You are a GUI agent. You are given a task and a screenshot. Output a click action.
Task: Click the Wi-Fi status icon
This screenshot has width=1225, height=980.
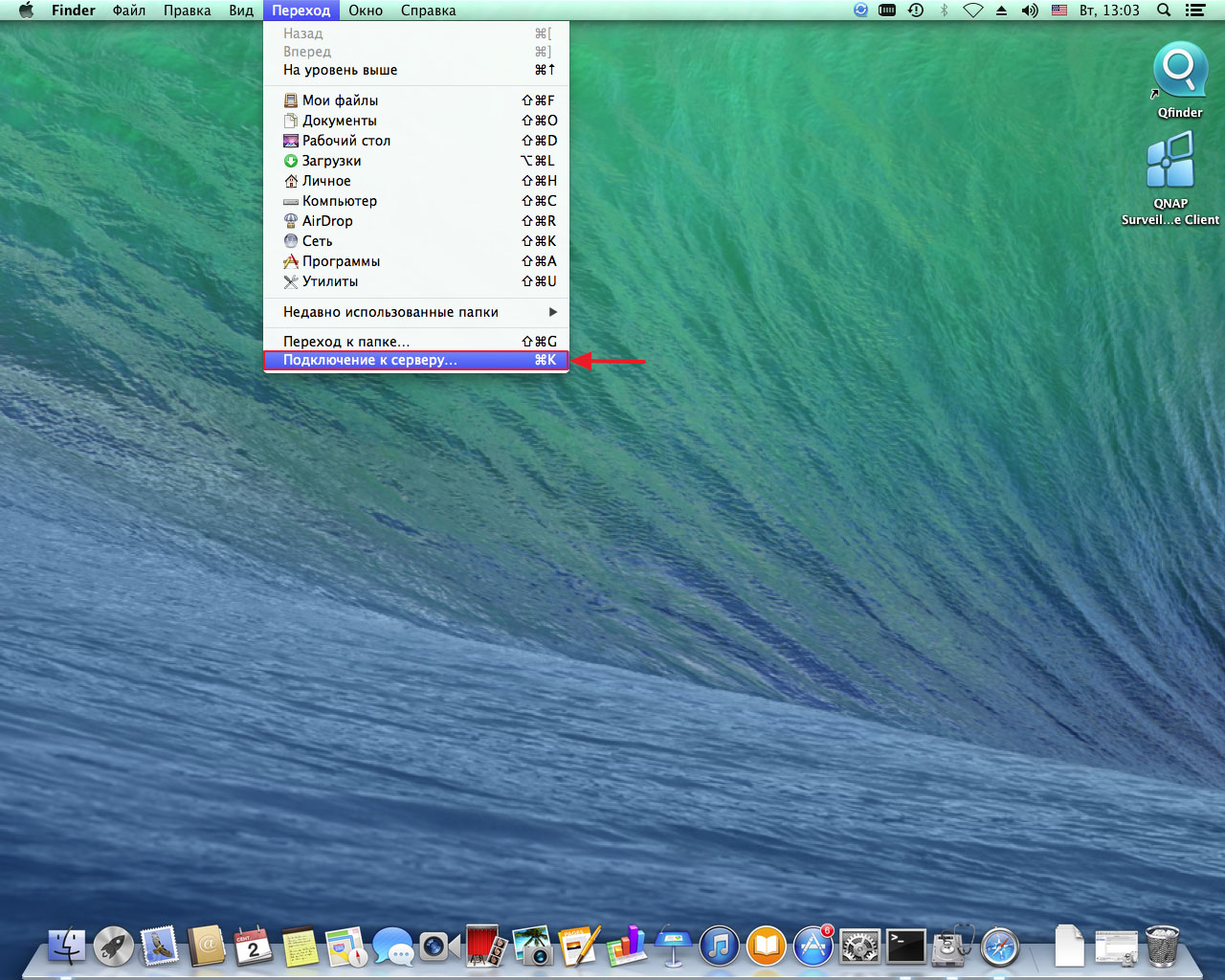point(972,10)
